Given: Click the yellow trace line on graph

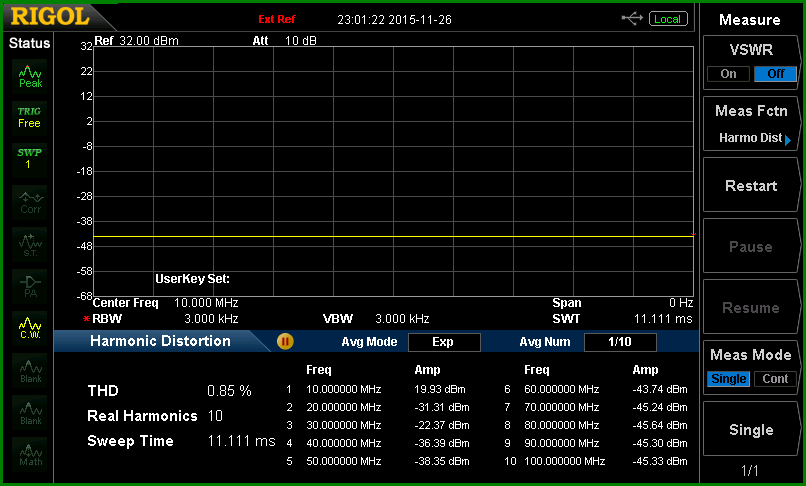Looking at the screenshot, I should [393, 237].
